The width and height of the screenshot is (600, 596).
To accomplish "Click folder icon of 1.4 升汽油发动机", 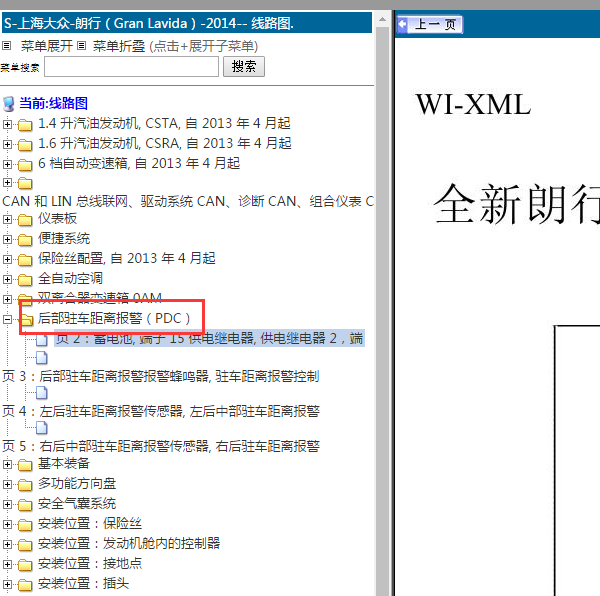I will click(x=25, y=125).
